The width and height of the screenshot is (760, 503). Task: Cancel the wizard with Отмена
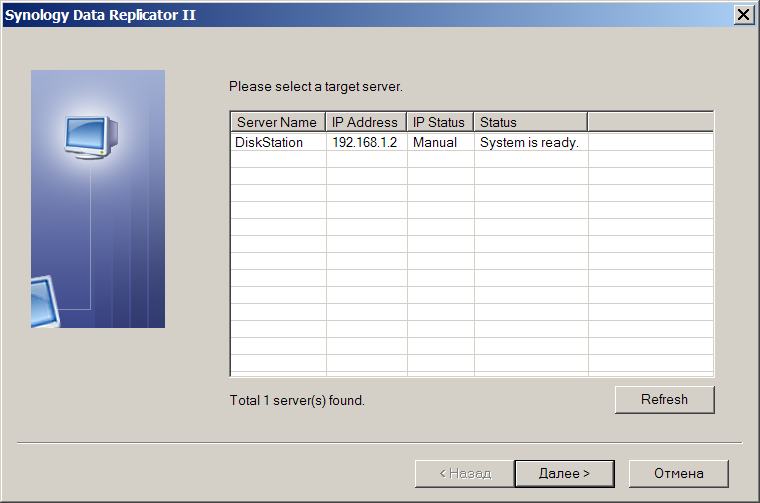[679, 473]
